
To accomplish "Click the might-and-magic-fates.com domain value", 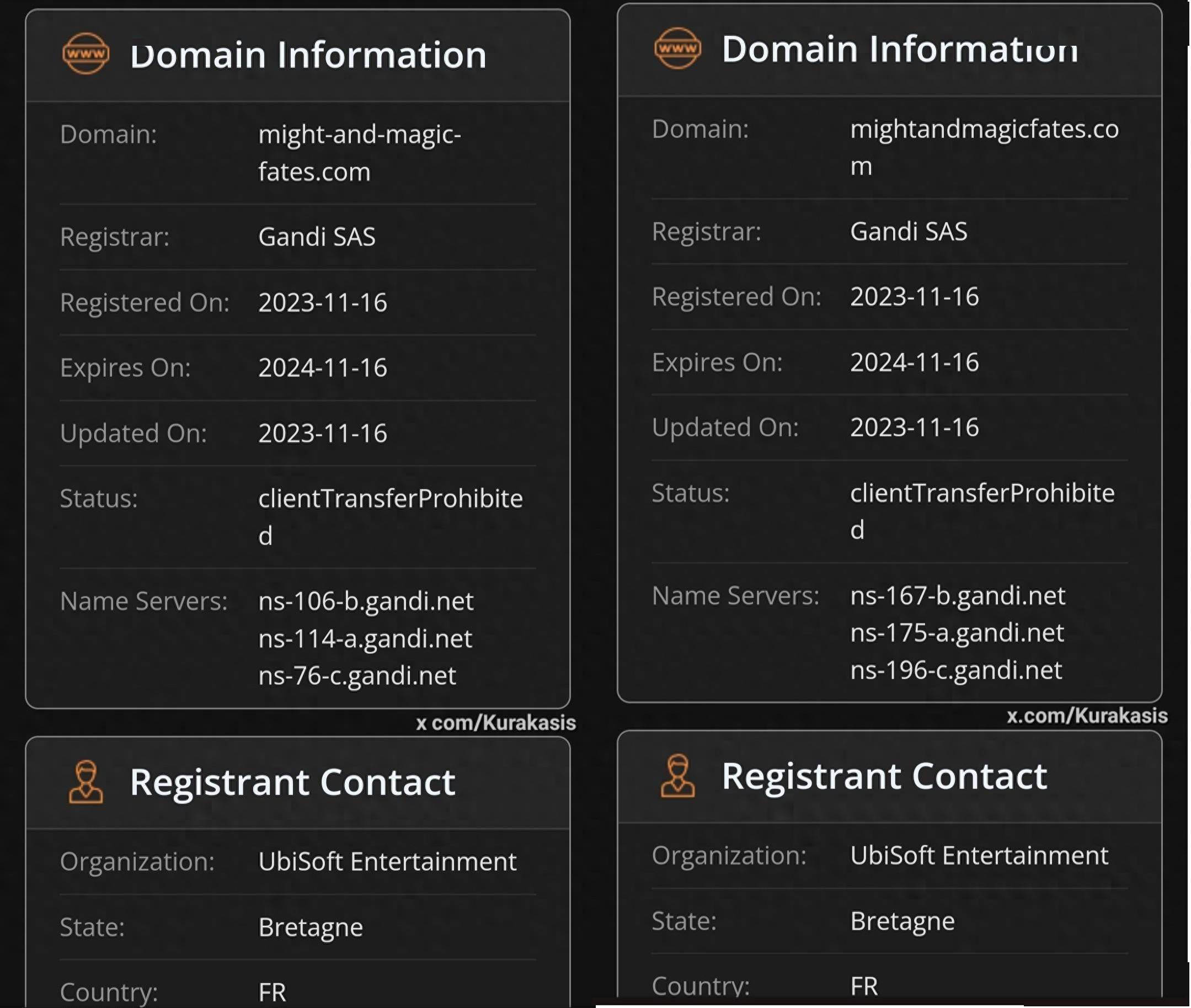I will [x=359, y=153].
